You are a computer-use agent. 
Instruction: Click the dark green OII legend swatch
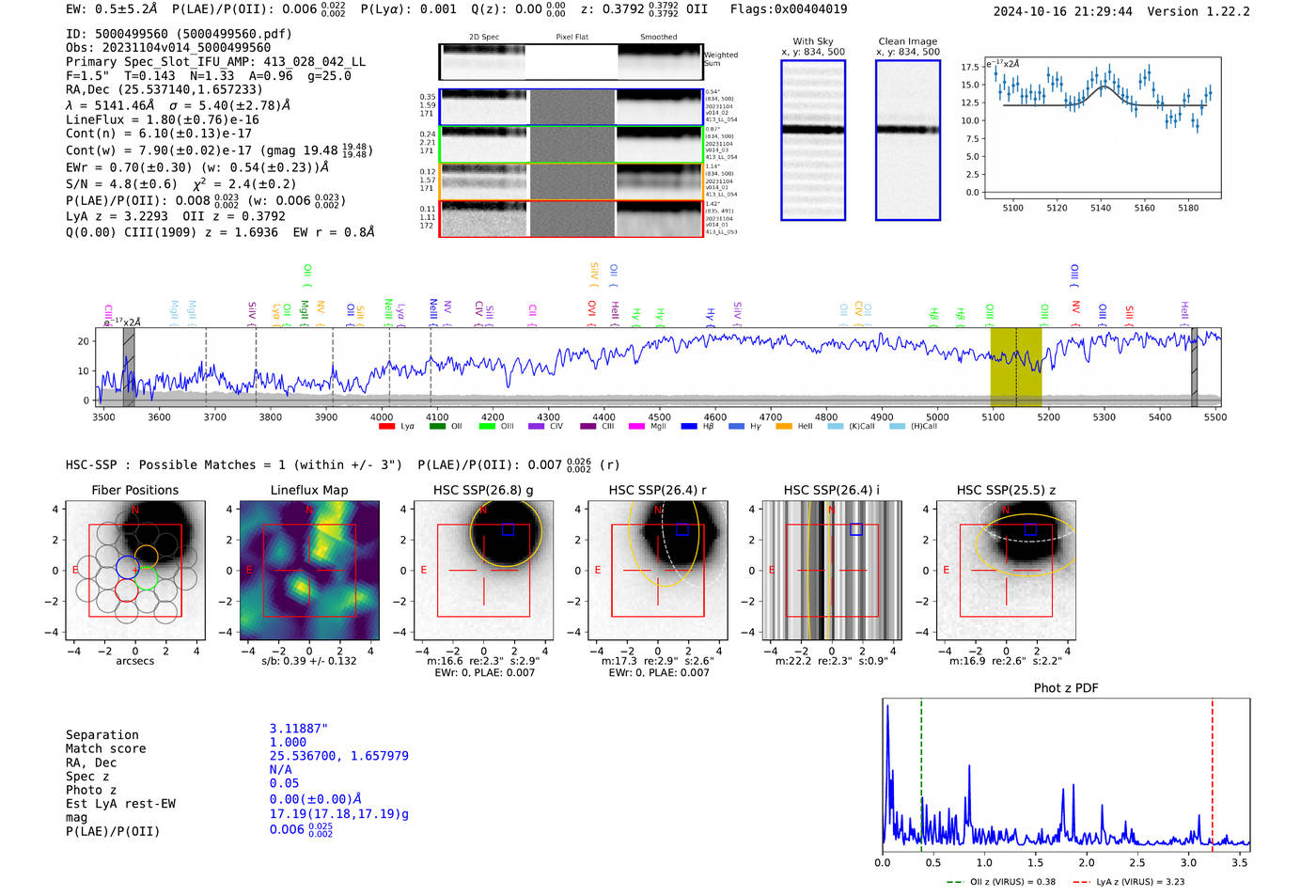click(437, 426)
